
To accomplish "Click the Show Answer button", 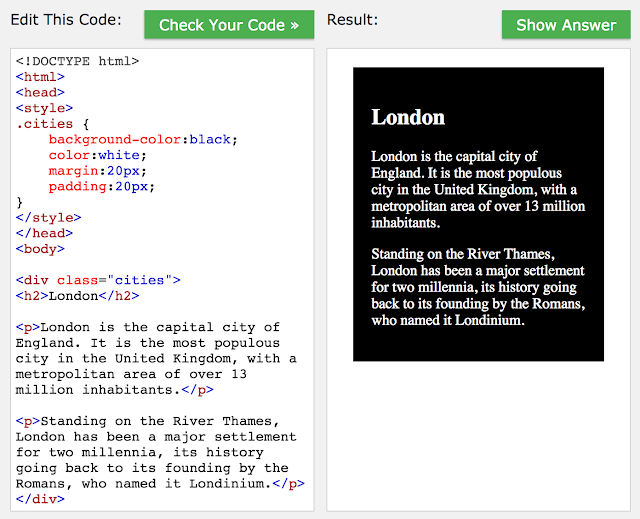I will [566, 24].
